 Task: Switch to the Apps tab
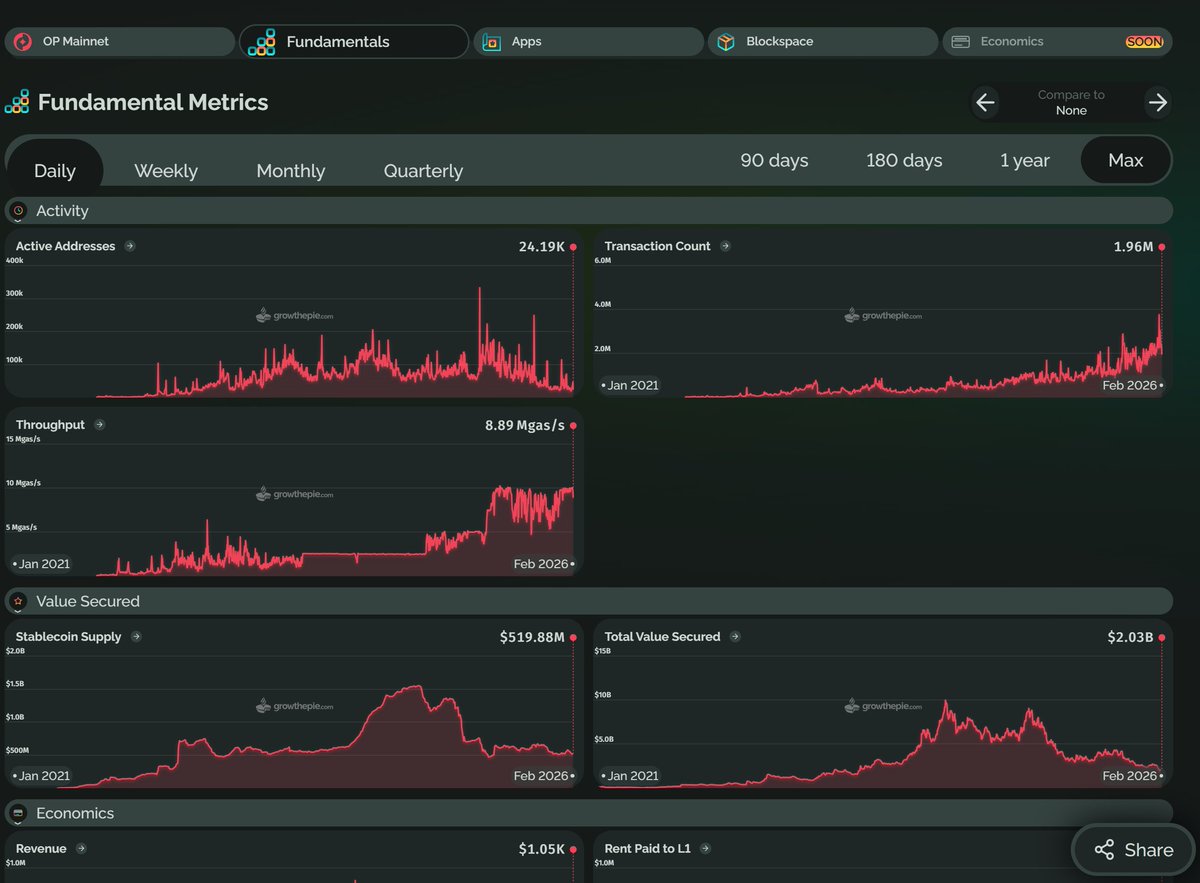pyautogui.click(x=588, y=42)
